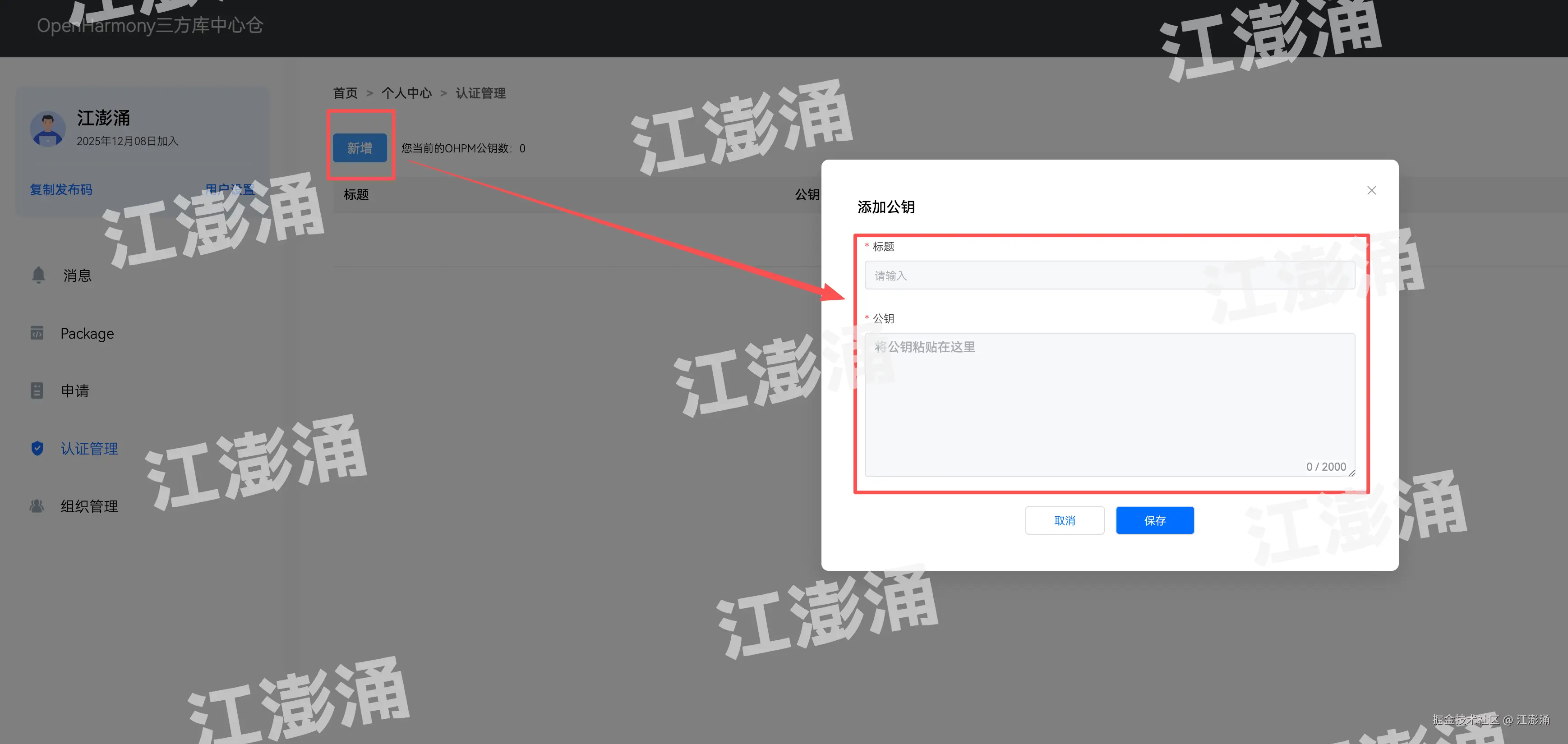The height and width of the screenshot is (744, 1568).
Task: Click the bell icon beside 消息
Action: point(38,275)
